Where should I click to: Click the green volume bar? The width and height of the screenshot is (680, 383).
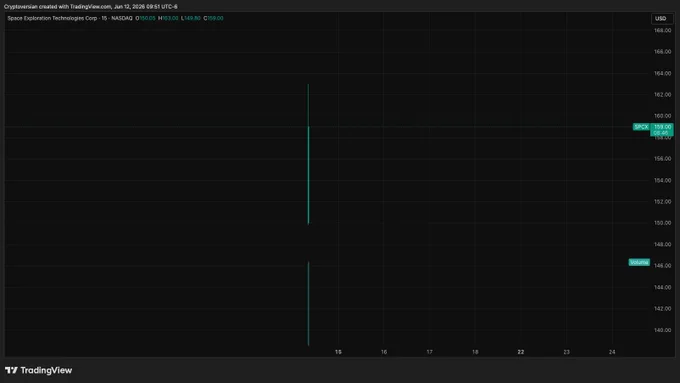[308, 304]
